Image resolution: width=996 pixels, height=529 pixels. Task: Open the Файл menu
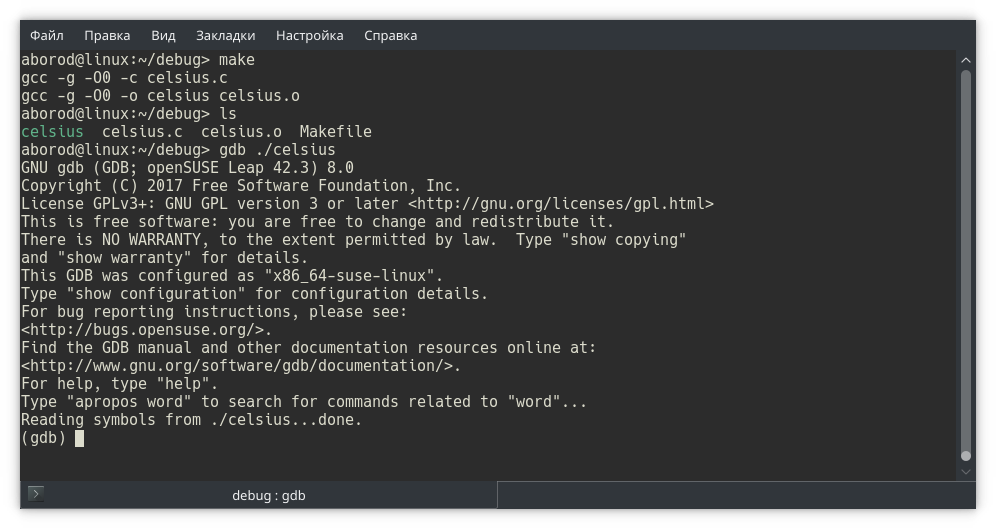point(47,35)
